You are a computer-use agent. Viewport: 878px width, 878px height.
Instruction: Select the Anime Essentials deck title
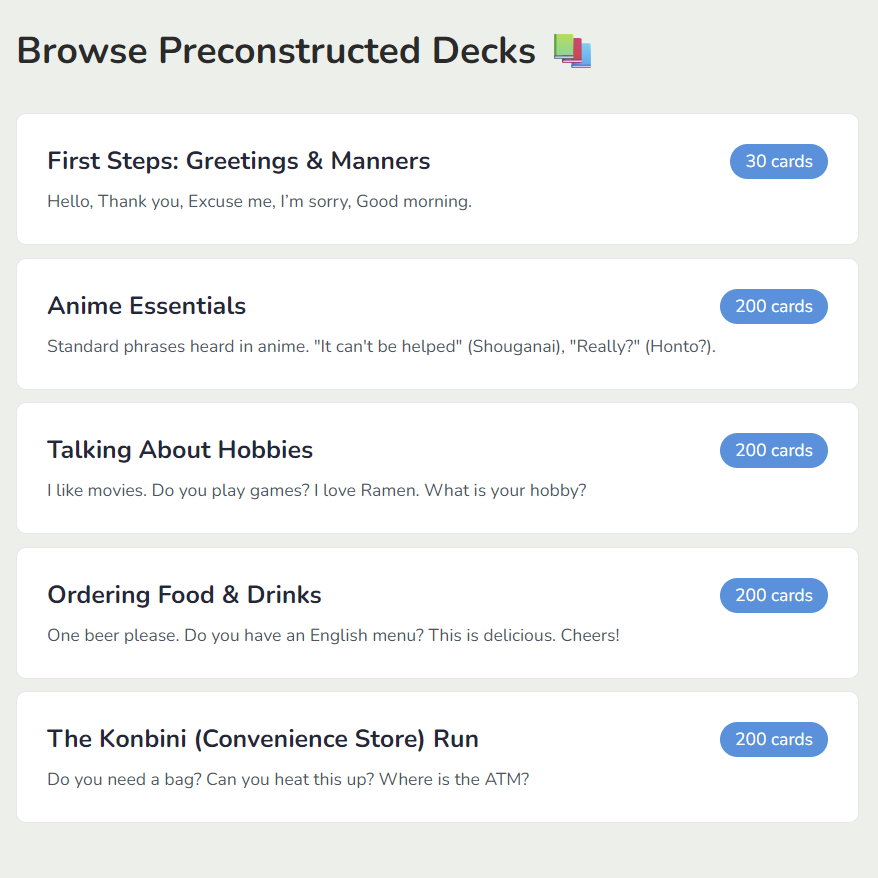pyautogui.click(x=146, y=306)
